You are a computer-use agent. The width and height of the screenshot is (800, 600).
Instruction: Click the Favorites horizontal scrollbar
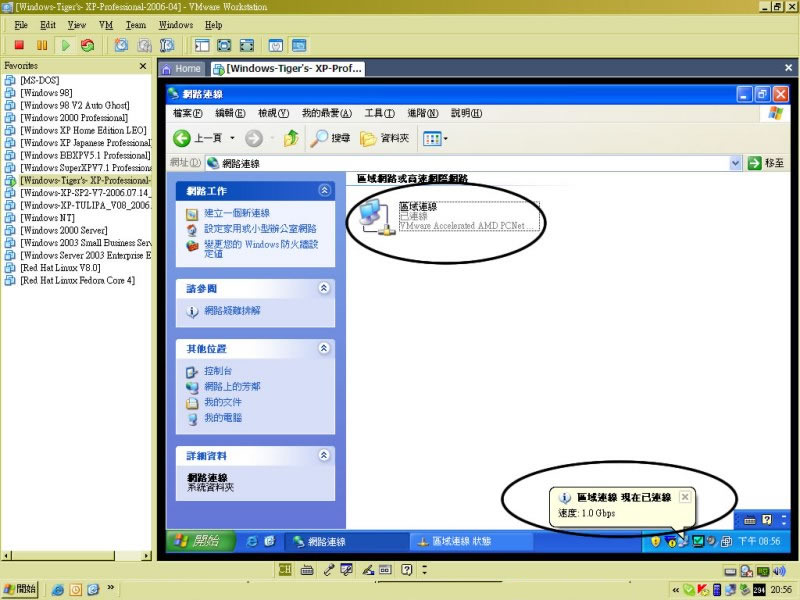pyautogui.click(x=77, y=555)
